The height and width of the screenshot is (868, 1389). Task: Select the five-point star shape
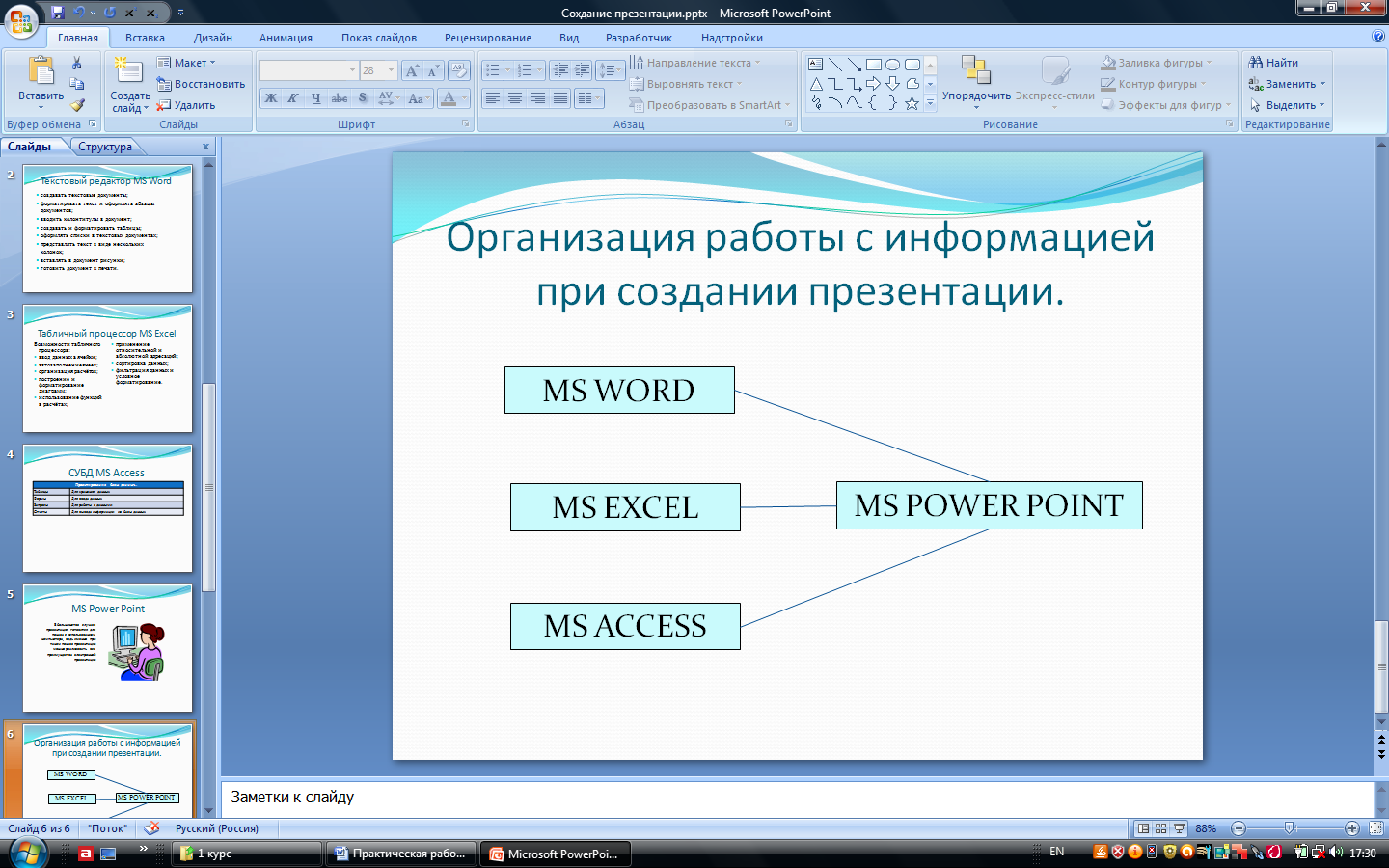[912, 103]
